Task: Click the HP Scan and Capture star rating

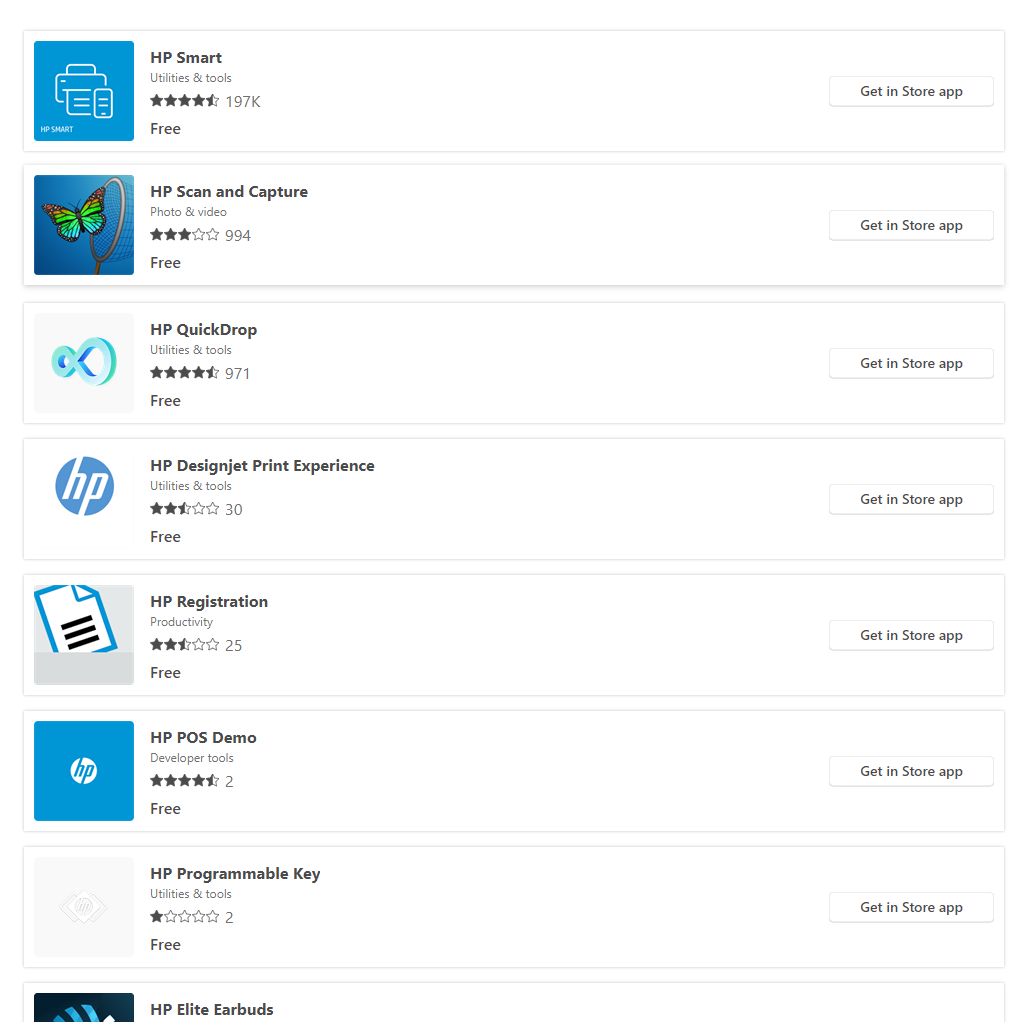Action: 184,235
